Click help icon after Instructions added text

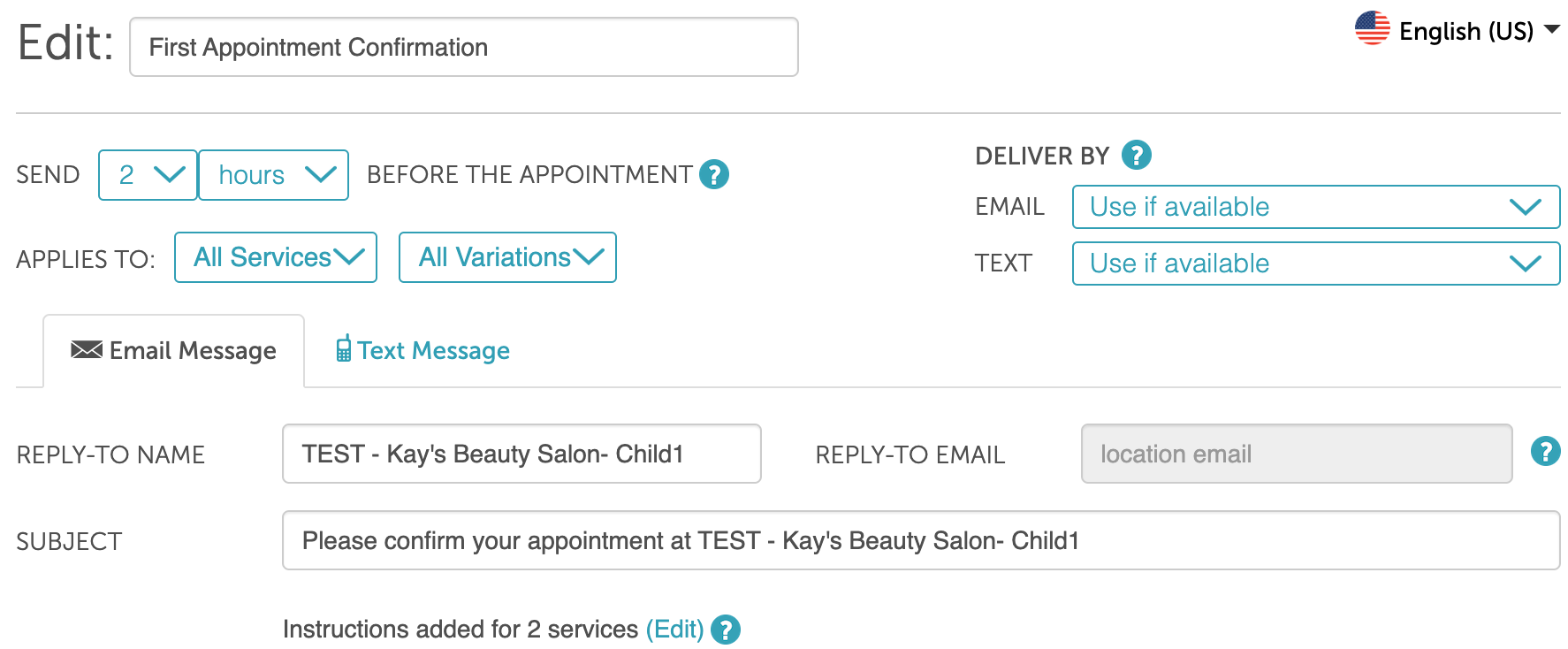point(726,630)
